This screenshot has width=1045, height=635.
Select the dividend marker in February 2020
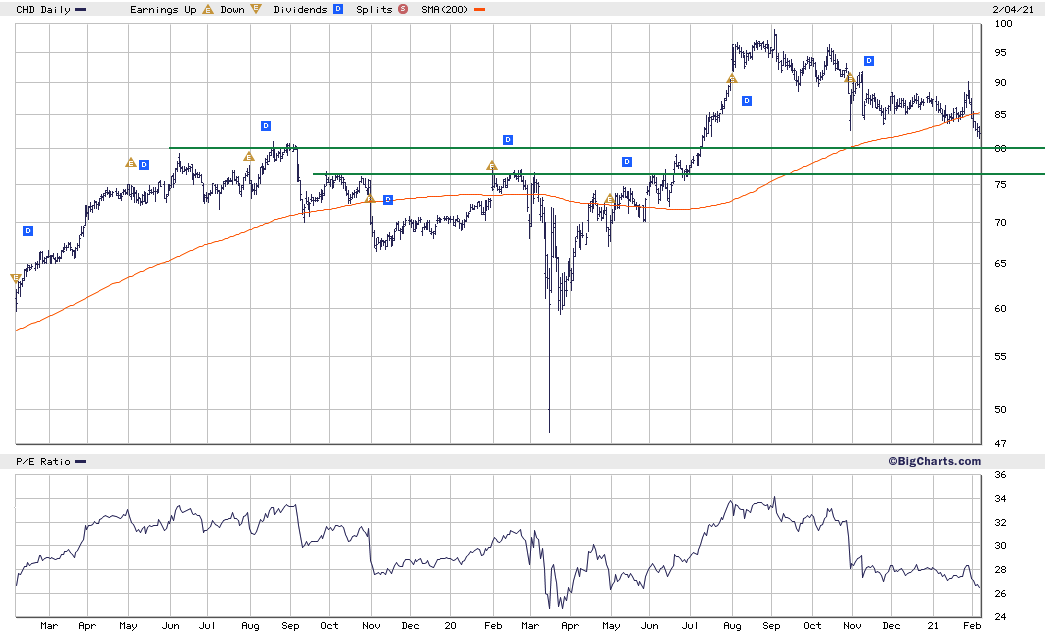coord(508,140)
